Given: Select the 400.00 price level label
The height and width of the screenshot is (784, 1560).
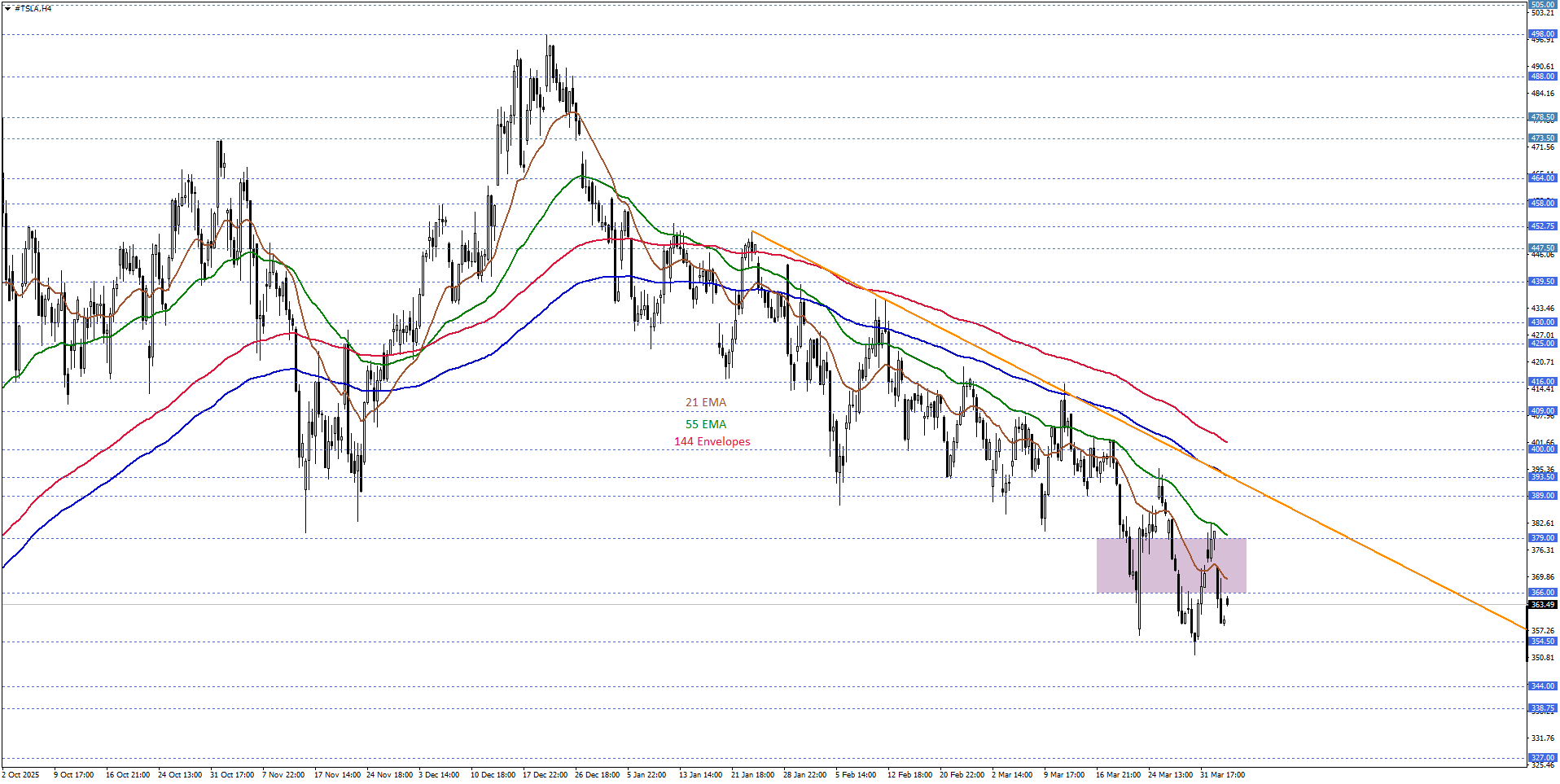Looking at the screenshot, I should coord(1542,449).
